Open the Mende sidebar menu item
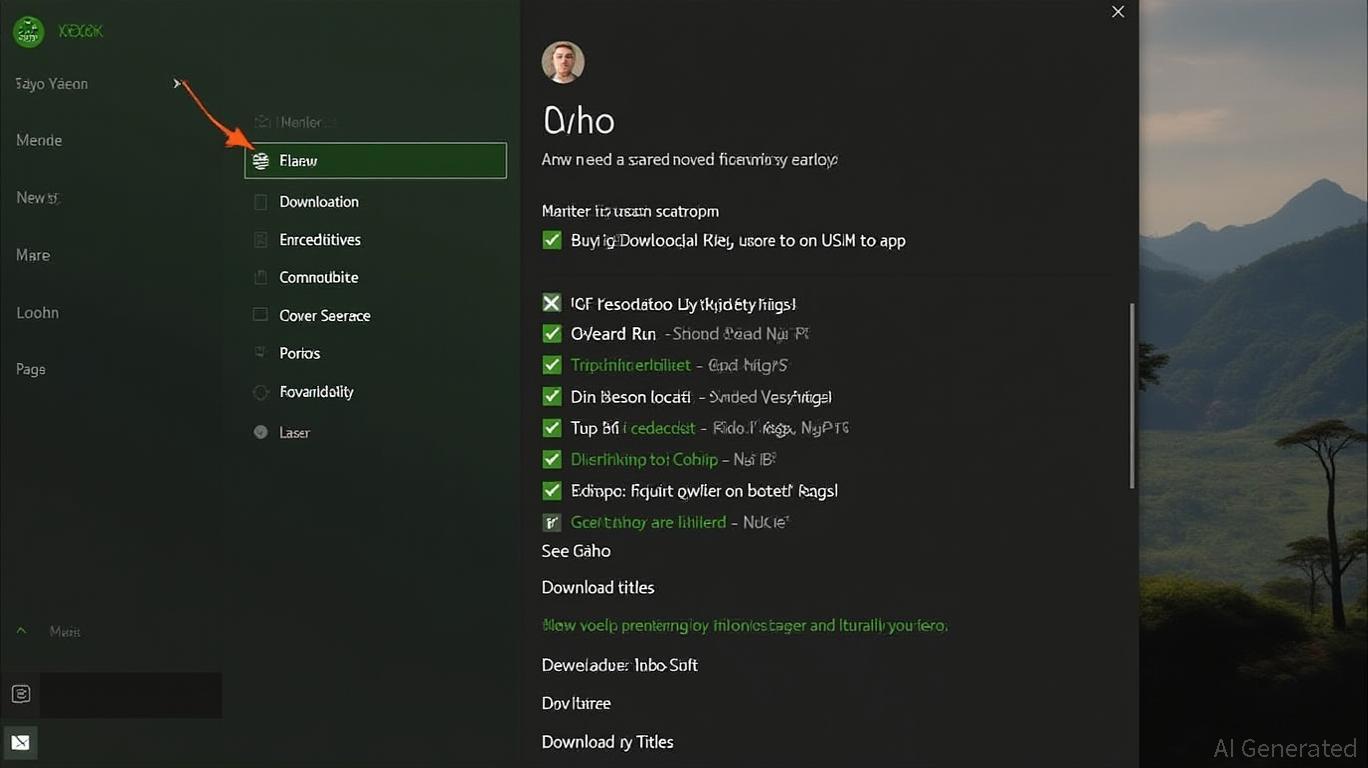Image resolution: width=1368 pixels, height=768 pixels. pos(39,141)
